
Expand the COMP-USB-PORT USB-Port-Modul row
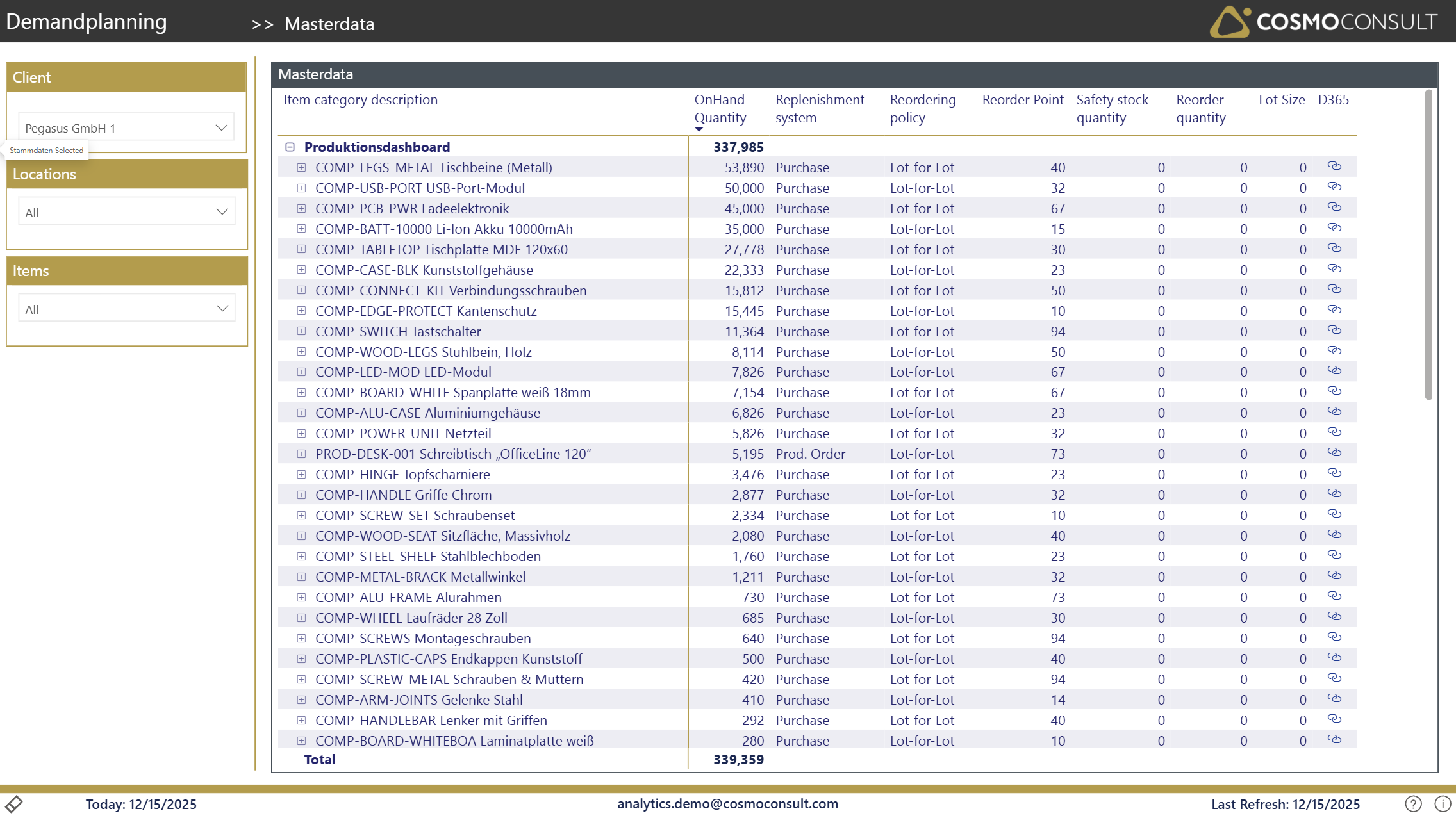(301, 188)
